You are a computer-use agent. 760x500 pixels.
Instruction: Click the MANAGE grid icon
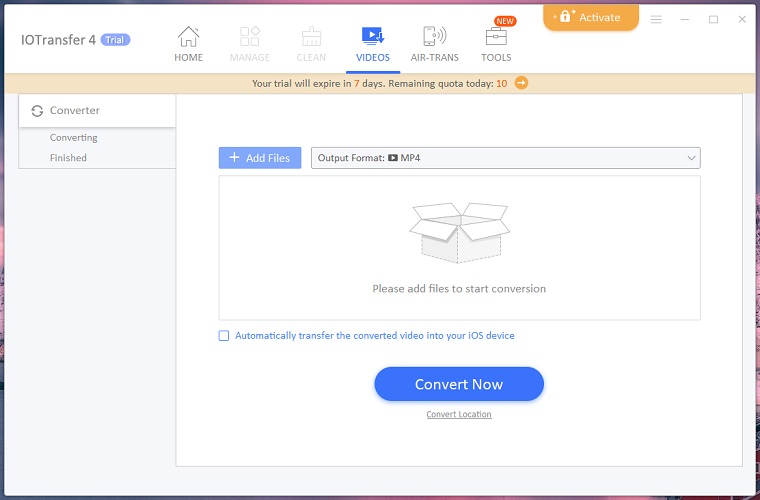click(x=249, y=37)
